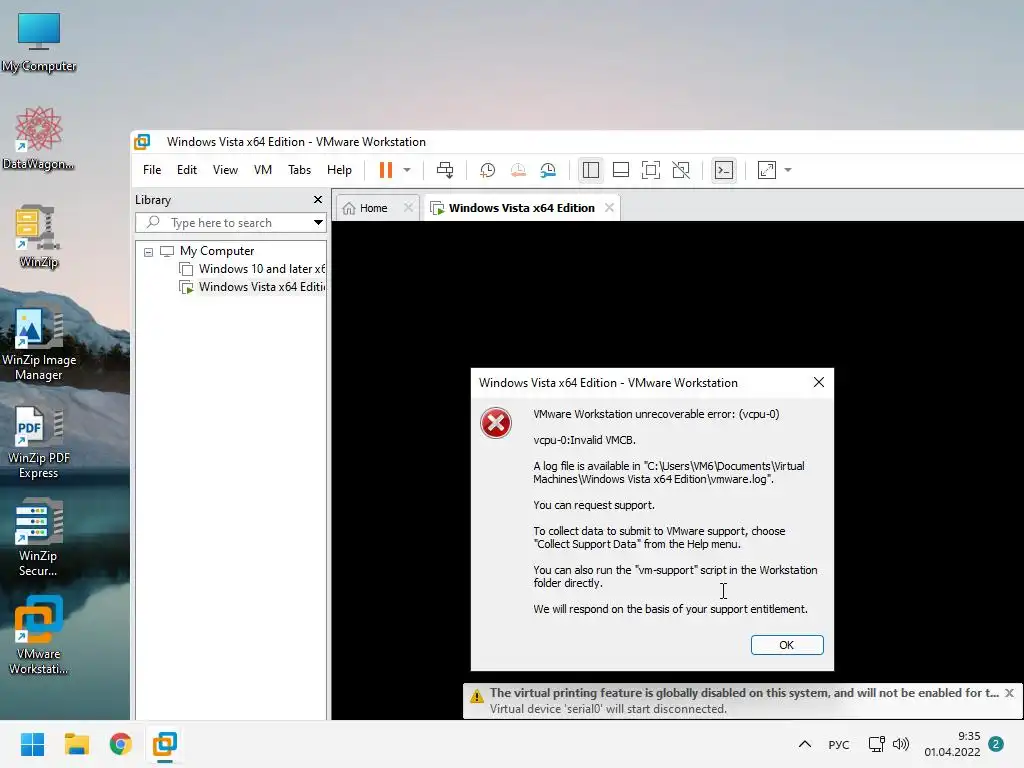The image size is (1024, 768).
Task: Switch to Unity mode icon
Action: click(x=680, y=170)
